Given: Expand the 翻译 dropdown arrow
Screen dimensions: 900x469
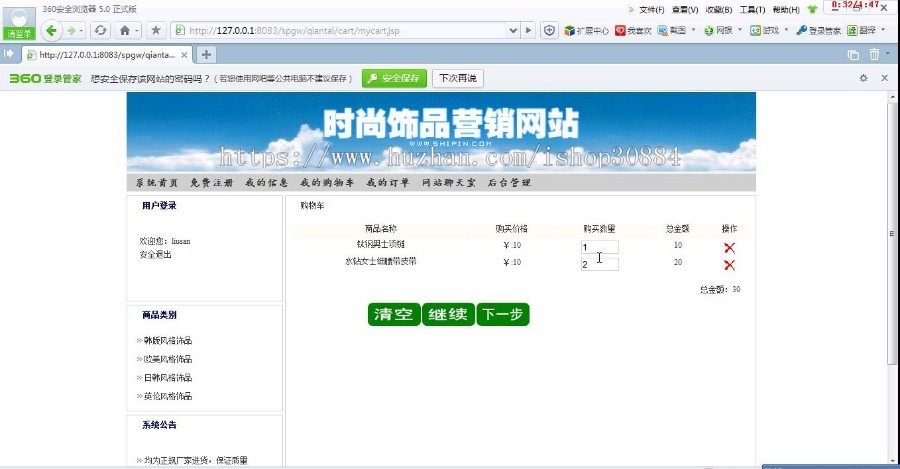Looking at the screenshot, I should pyautogui.click(x=883, y=29).
